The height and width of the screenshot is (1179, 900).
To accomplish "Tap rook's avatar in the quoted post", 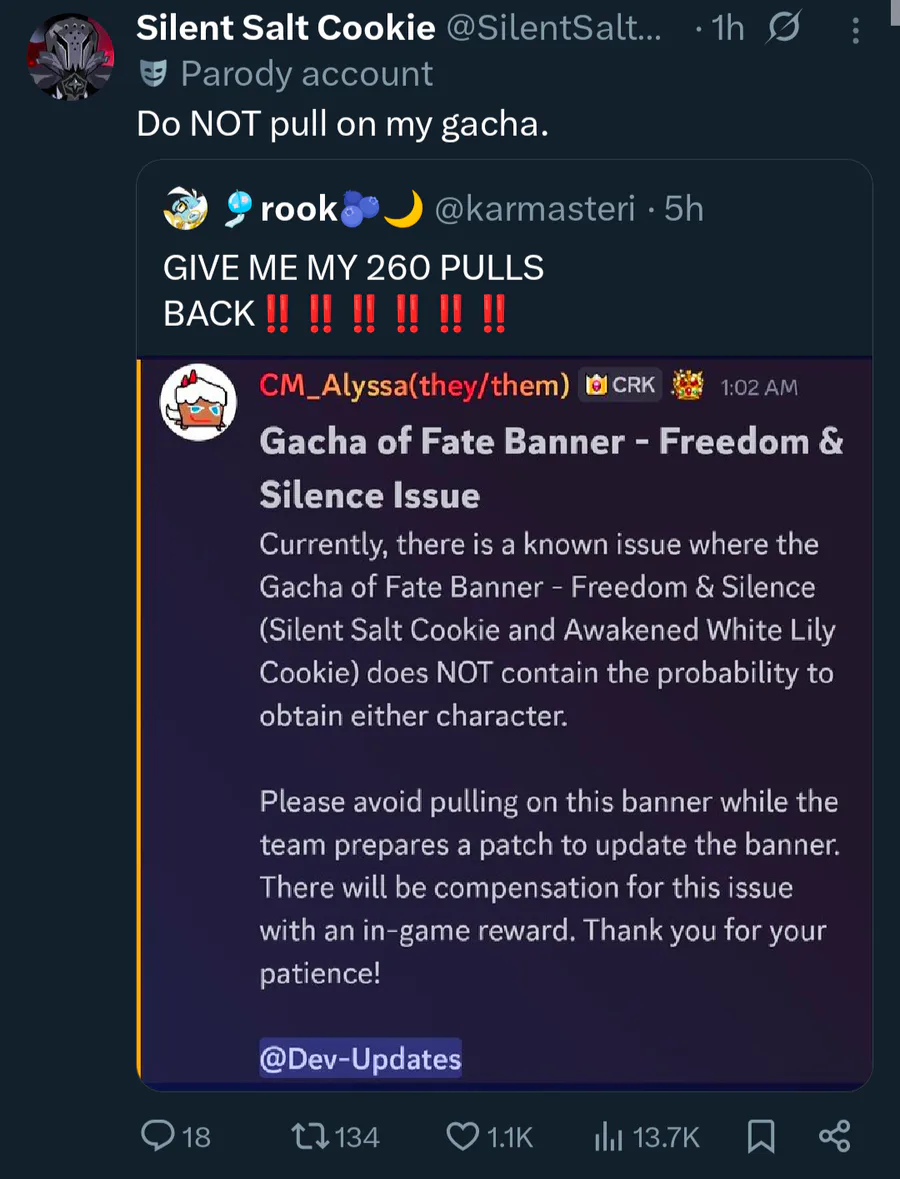I will [x=186, y=209].
